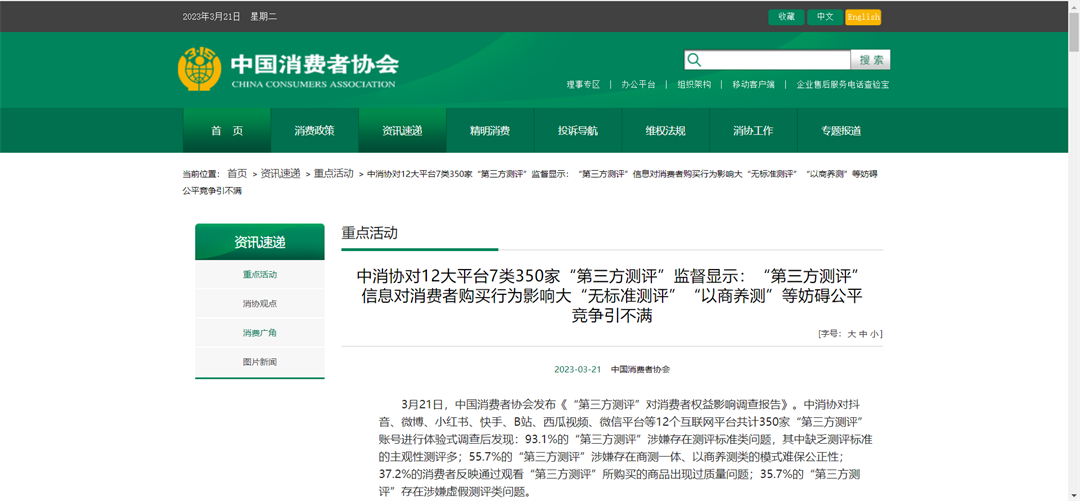Select 消协观点 in the left sidebar
The height and width of the screenshot is (501, 1080).
pyautogui.click(x=259, y=304)
